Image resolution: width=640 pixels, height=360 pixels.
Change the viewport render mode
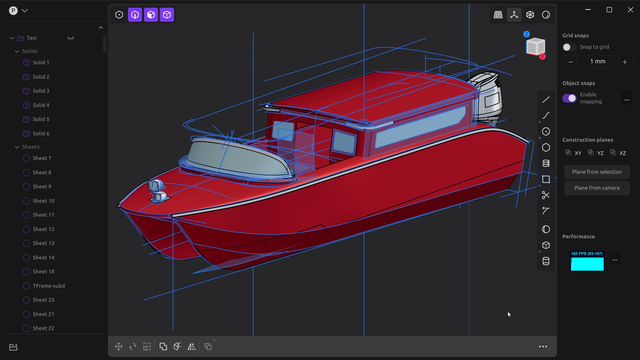(546, 15)
